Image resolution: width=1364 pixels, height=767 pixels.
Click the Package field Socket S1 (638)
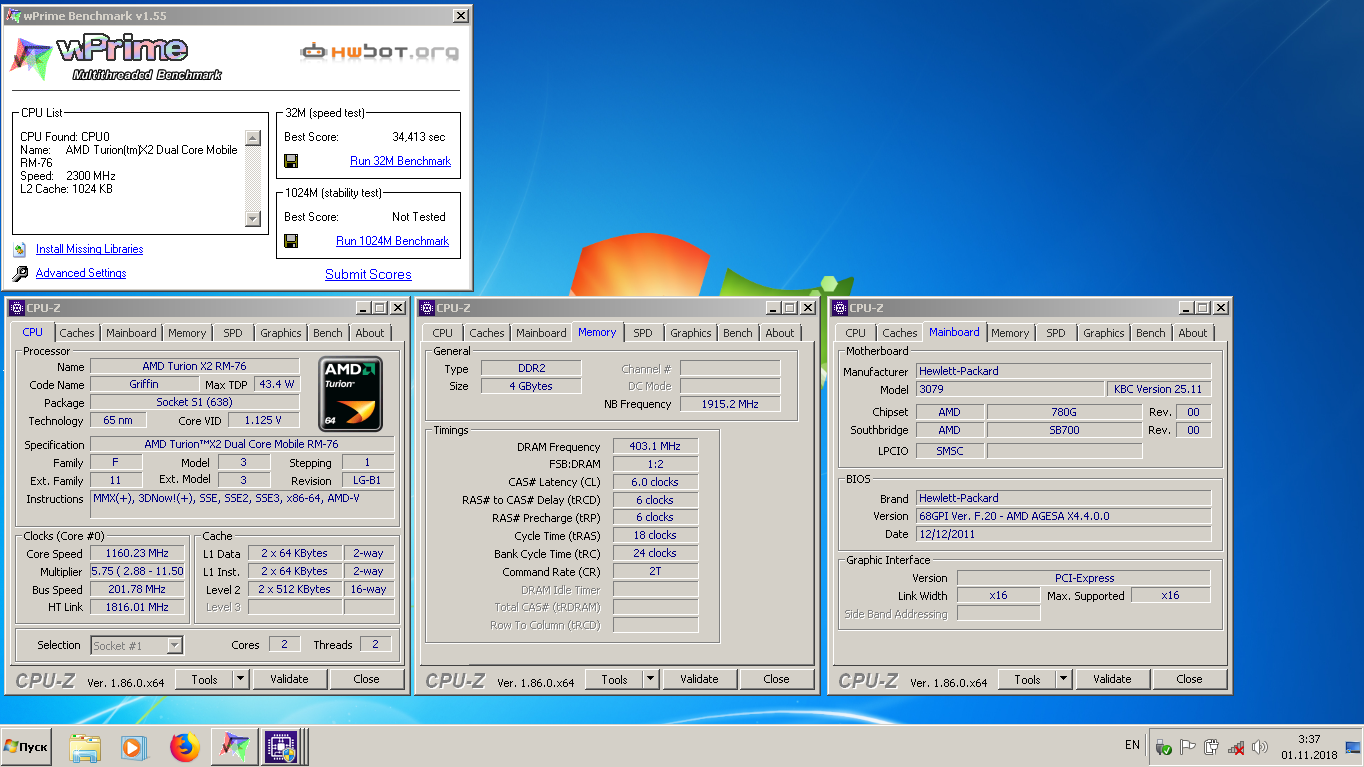(x=194, y=402)
